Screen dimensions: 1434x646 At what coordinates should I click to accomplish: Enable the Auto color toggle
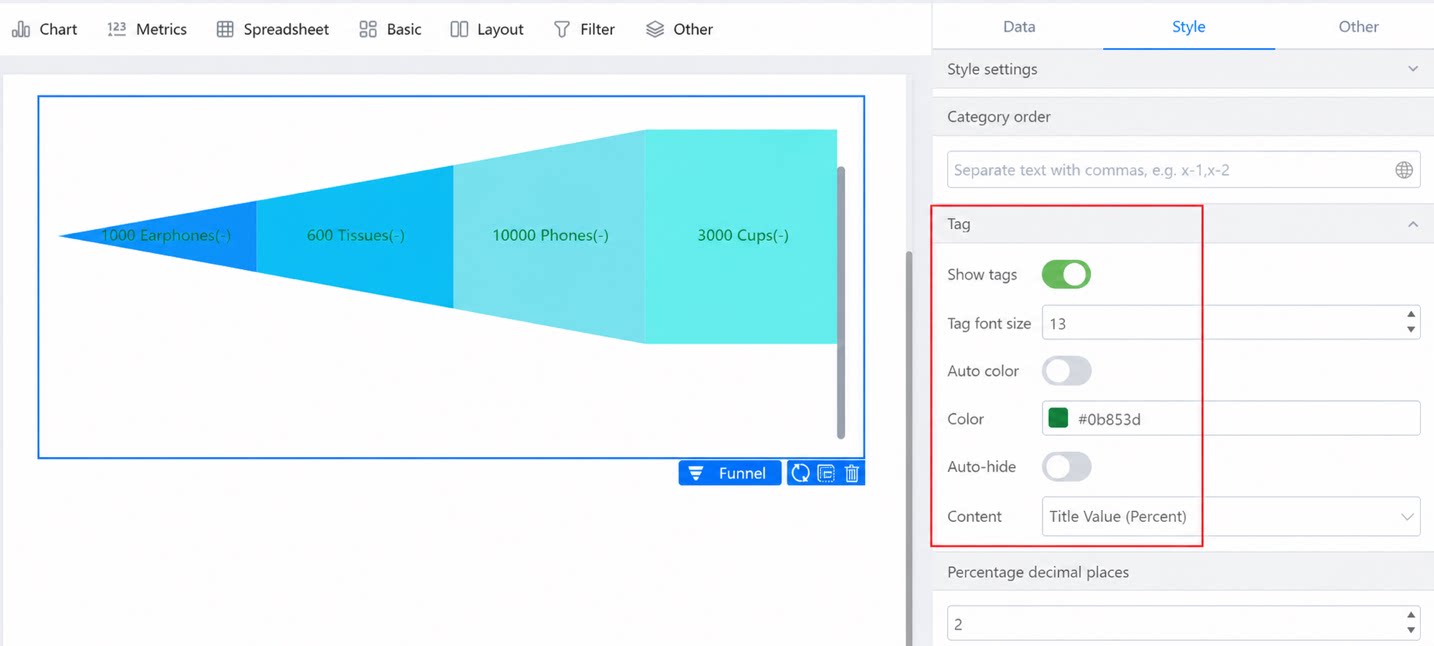coord(1066,371)
